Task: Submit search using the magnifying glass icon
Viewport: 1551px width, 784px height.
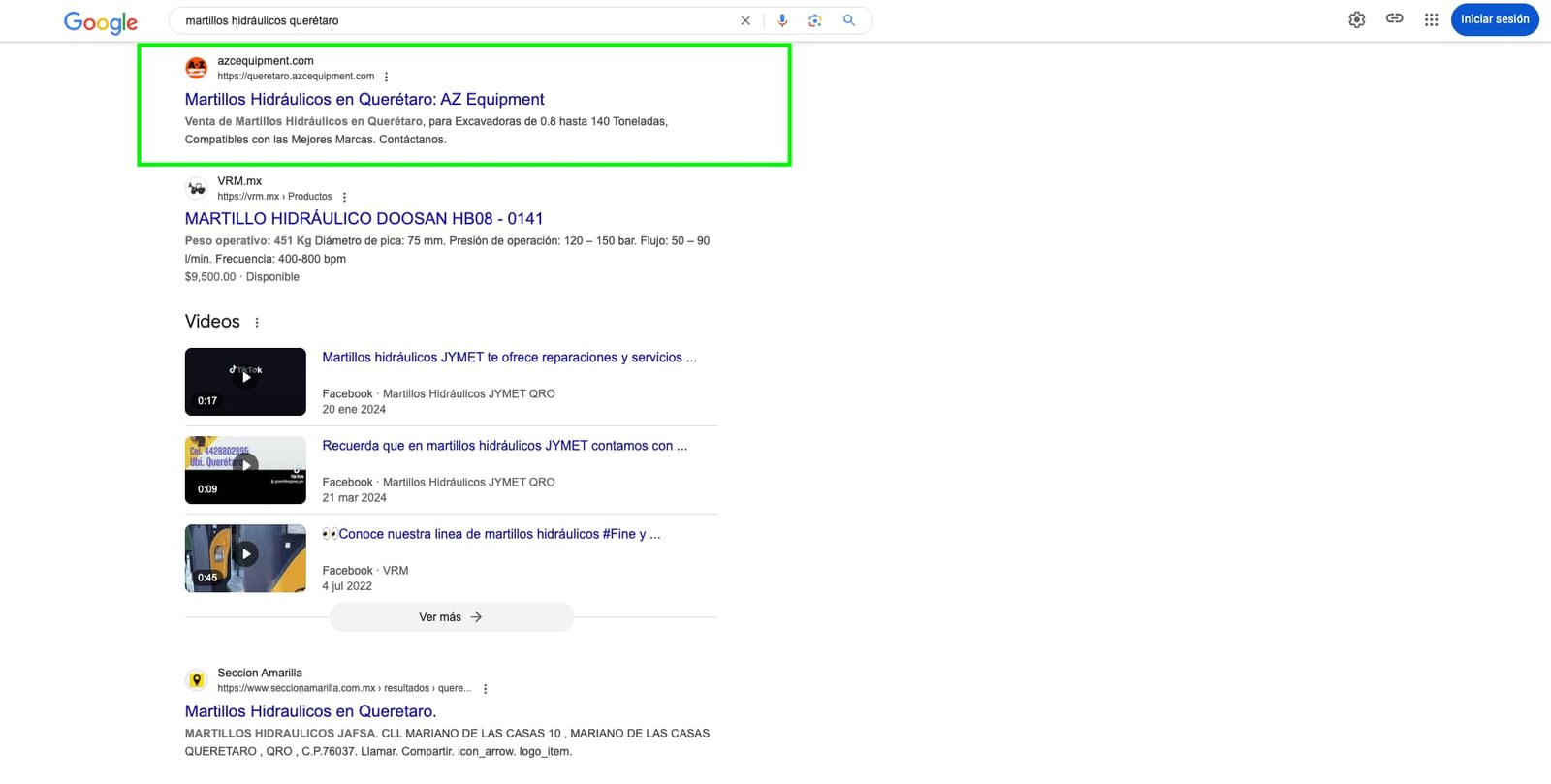Action: click(849, 20)
